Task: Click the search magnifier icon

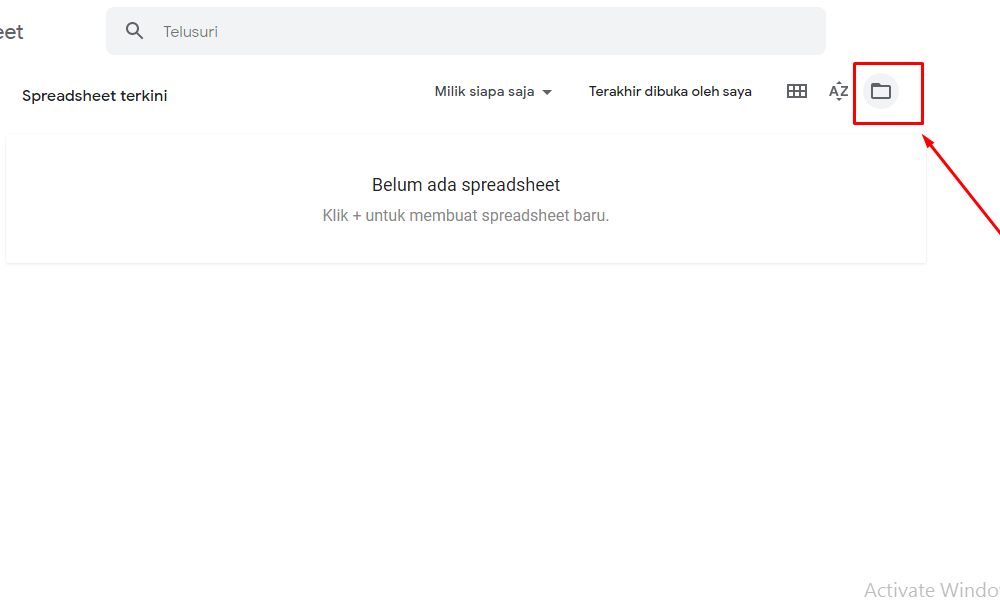Action: [134, 31]
